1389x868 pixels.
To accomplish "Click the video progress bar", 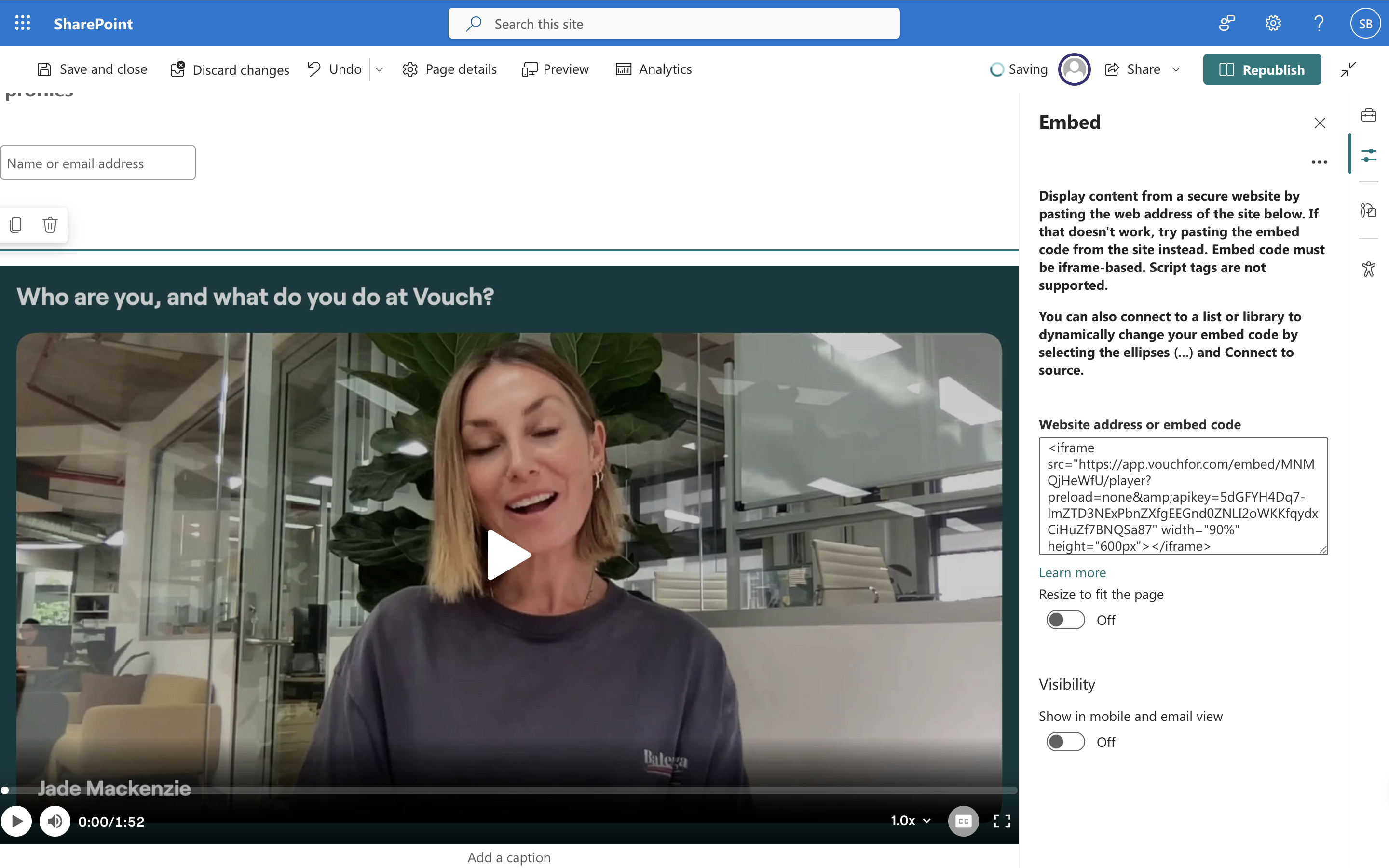I will click(511, 790).
